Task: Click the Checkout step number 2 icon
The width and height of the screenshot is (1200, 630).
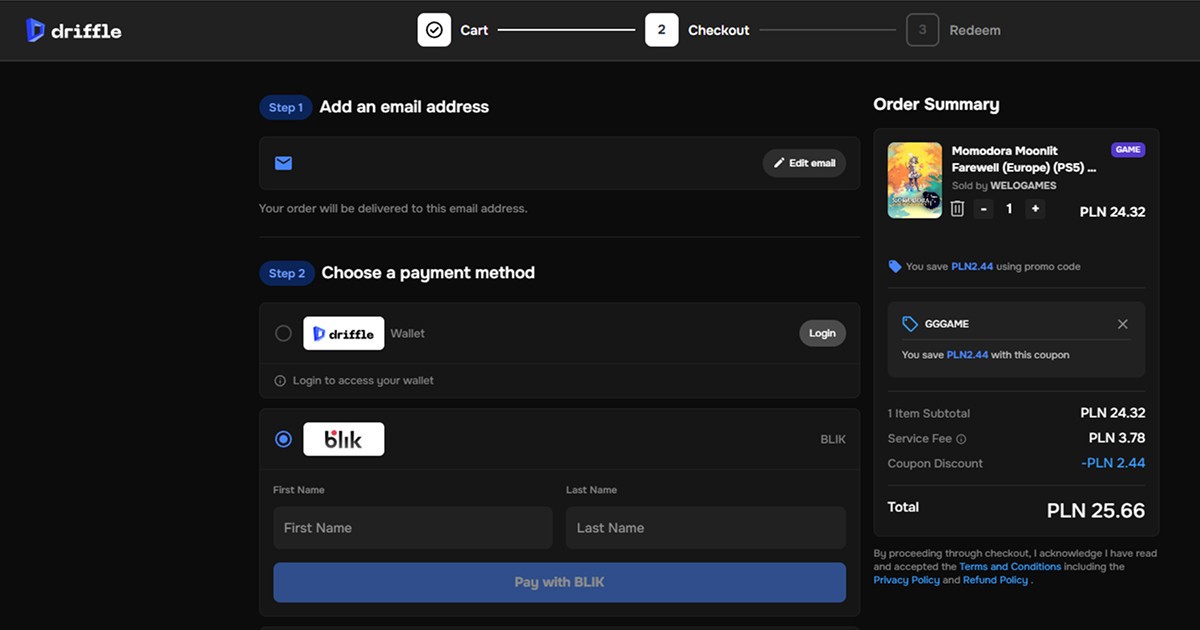Action: point(662,30)
